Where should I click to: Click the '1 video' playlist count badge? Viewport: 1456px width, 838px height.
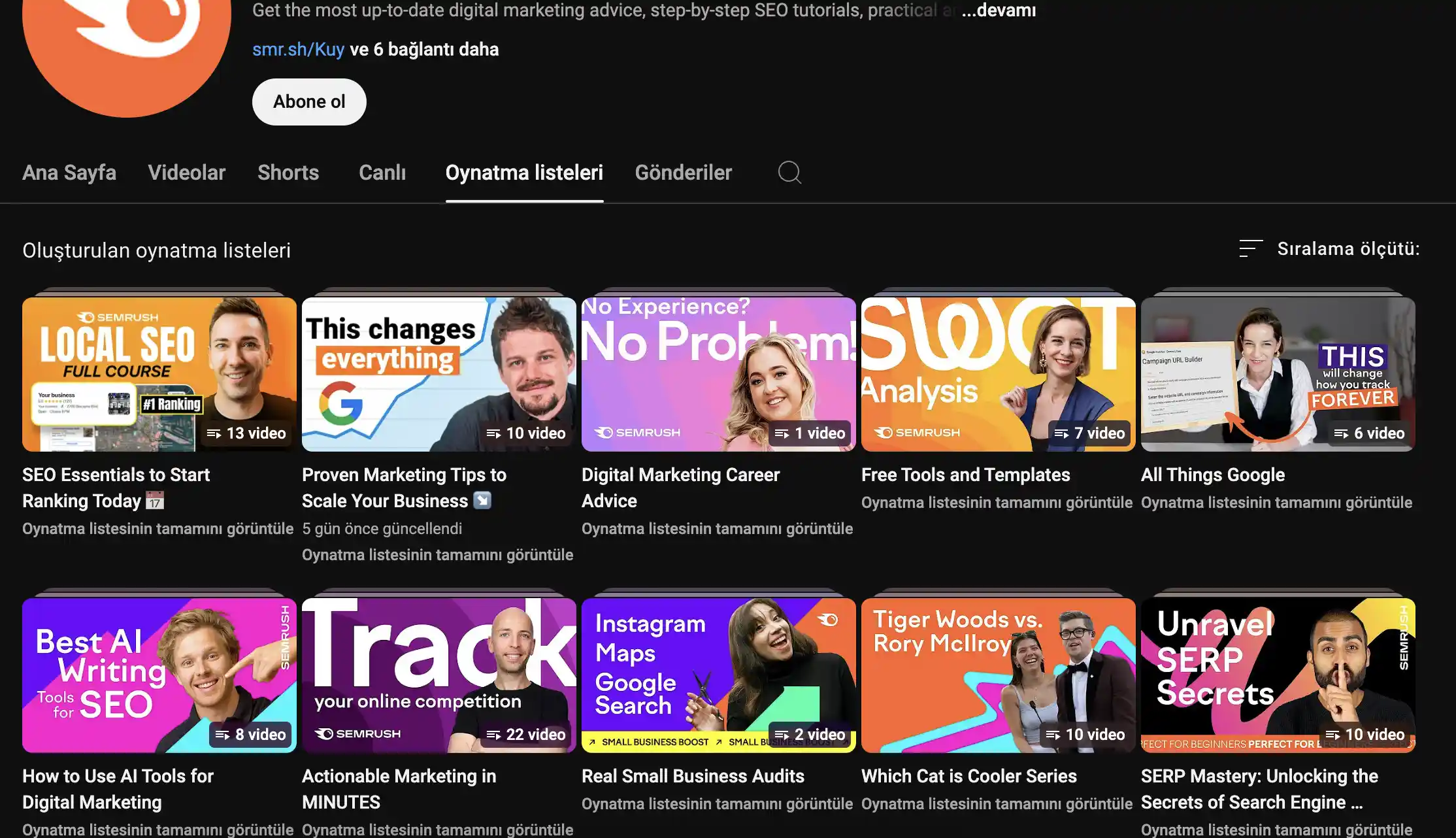[x=810, y=433]
